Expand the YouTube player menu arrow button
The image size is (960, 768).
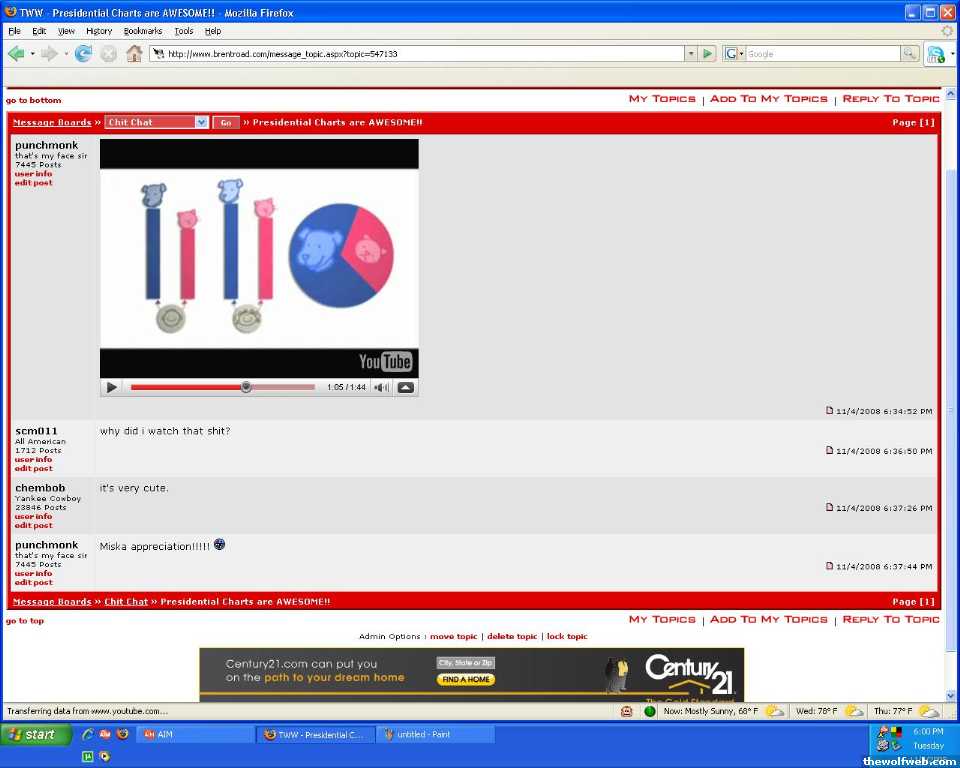(x=406, y=387)
